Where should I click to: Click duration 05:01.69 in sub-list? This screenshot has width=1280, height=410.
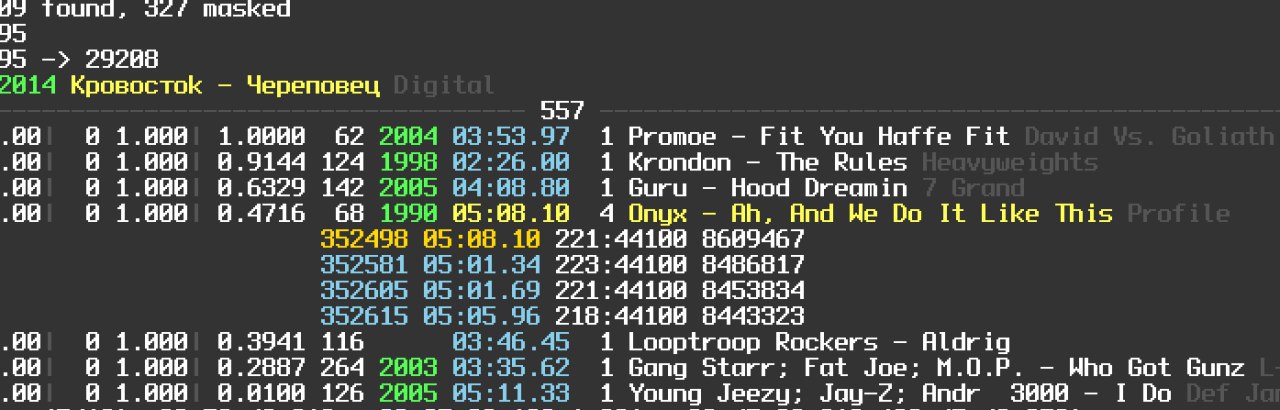[x=481, y=291]
